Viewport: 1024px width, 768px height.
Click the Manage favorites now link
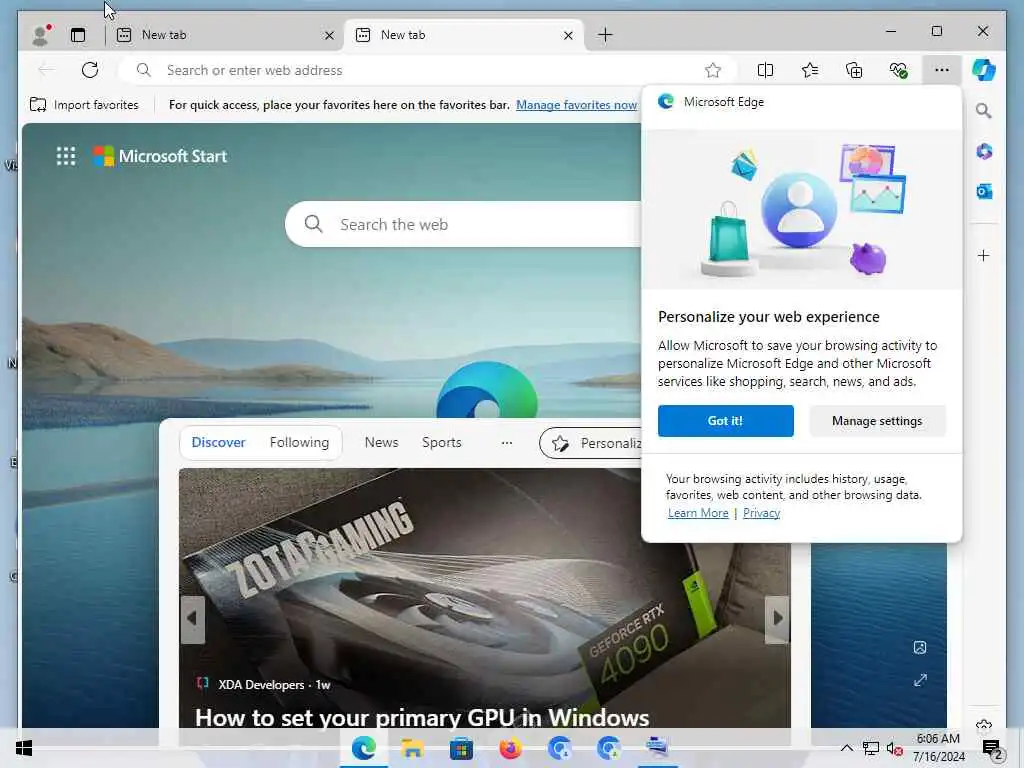[576, 104]
